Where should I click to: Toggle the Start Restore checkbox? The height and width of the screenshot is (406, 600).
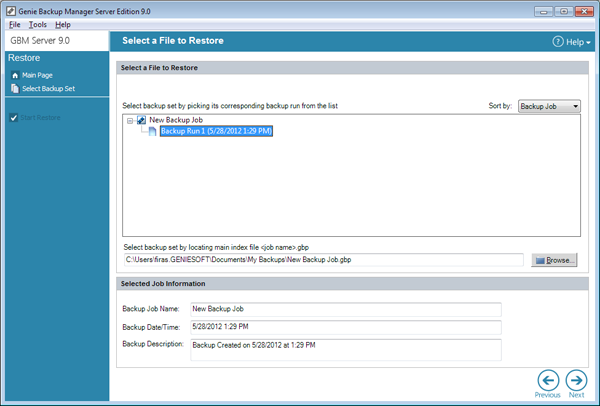(x=13, y=117)
